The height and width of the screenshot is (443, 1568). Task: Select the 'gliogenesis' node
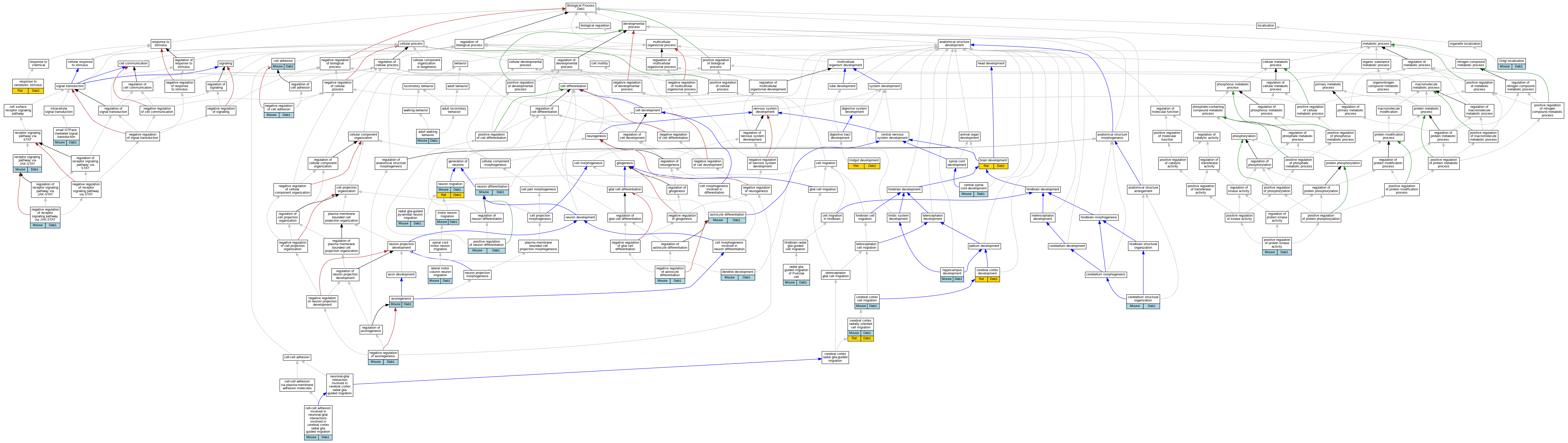[624, 163]
